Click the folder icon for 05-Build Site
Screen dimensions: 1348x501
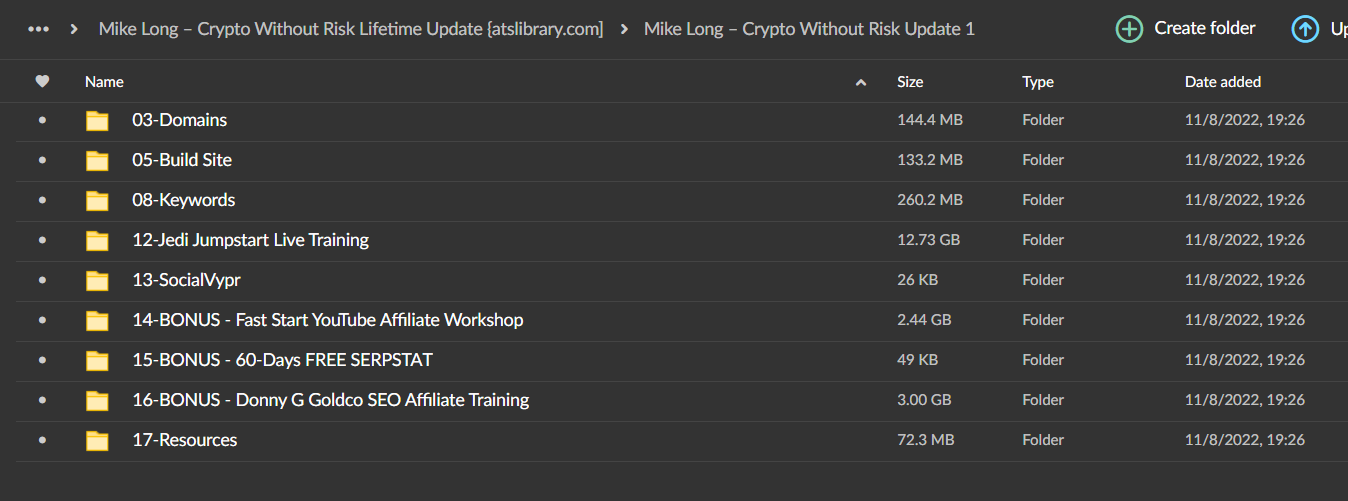point(97,161)
